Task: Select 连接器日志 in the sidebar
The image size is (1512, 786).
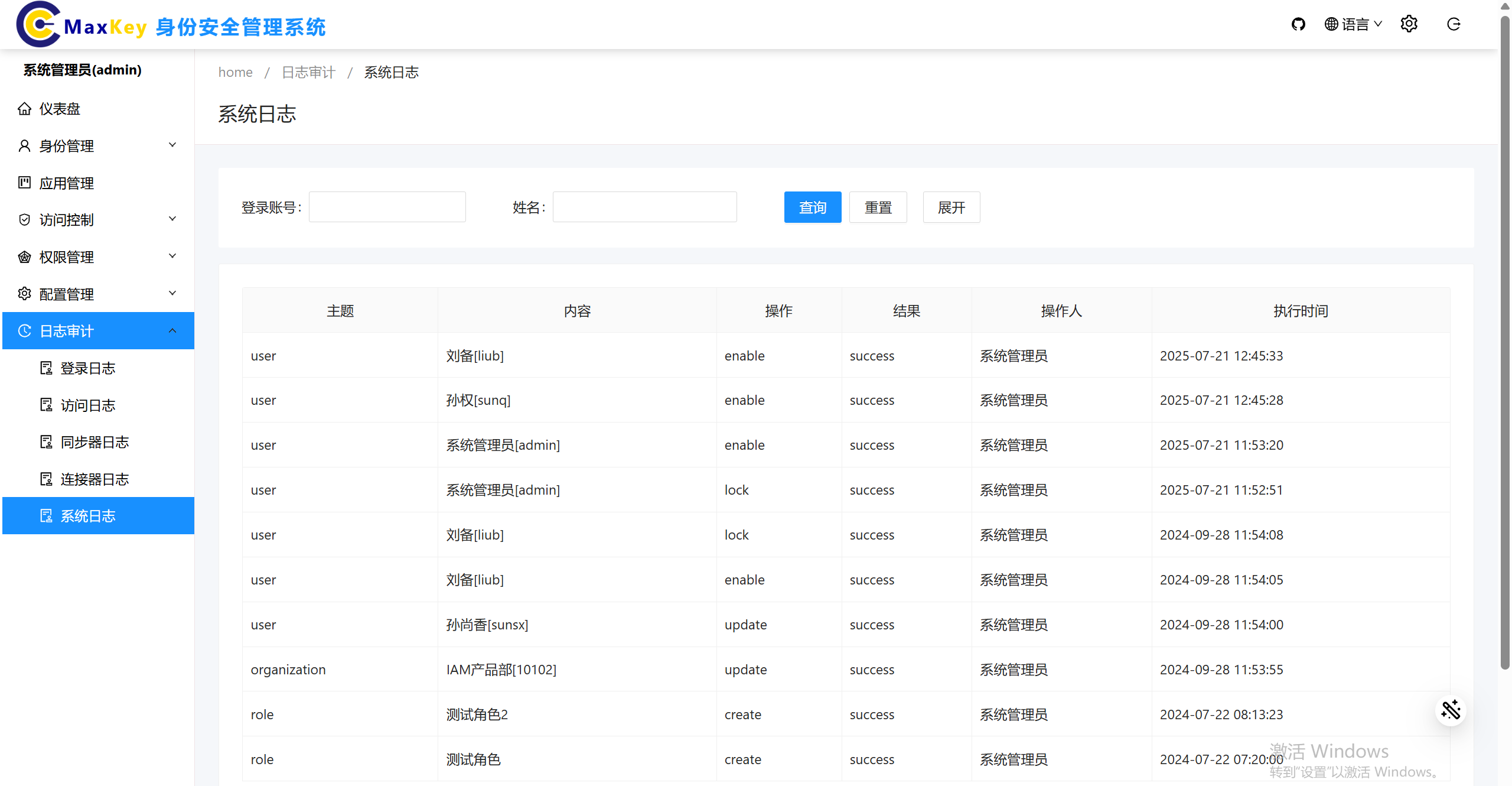Action: (94, 479)
